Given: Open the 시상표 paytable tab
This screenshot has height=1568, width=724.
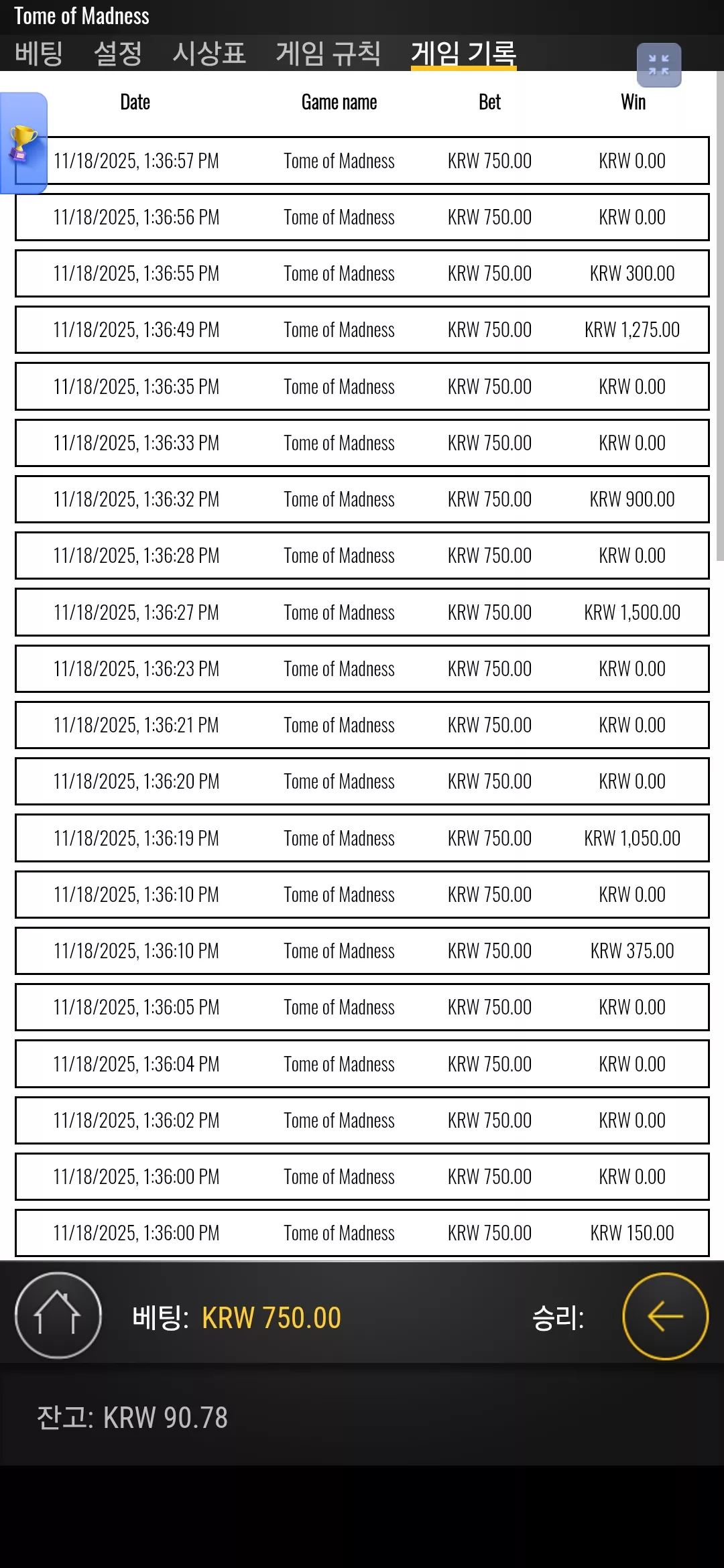Looking at the screenshot, I should pyautogui.click(x=209, y=53).
